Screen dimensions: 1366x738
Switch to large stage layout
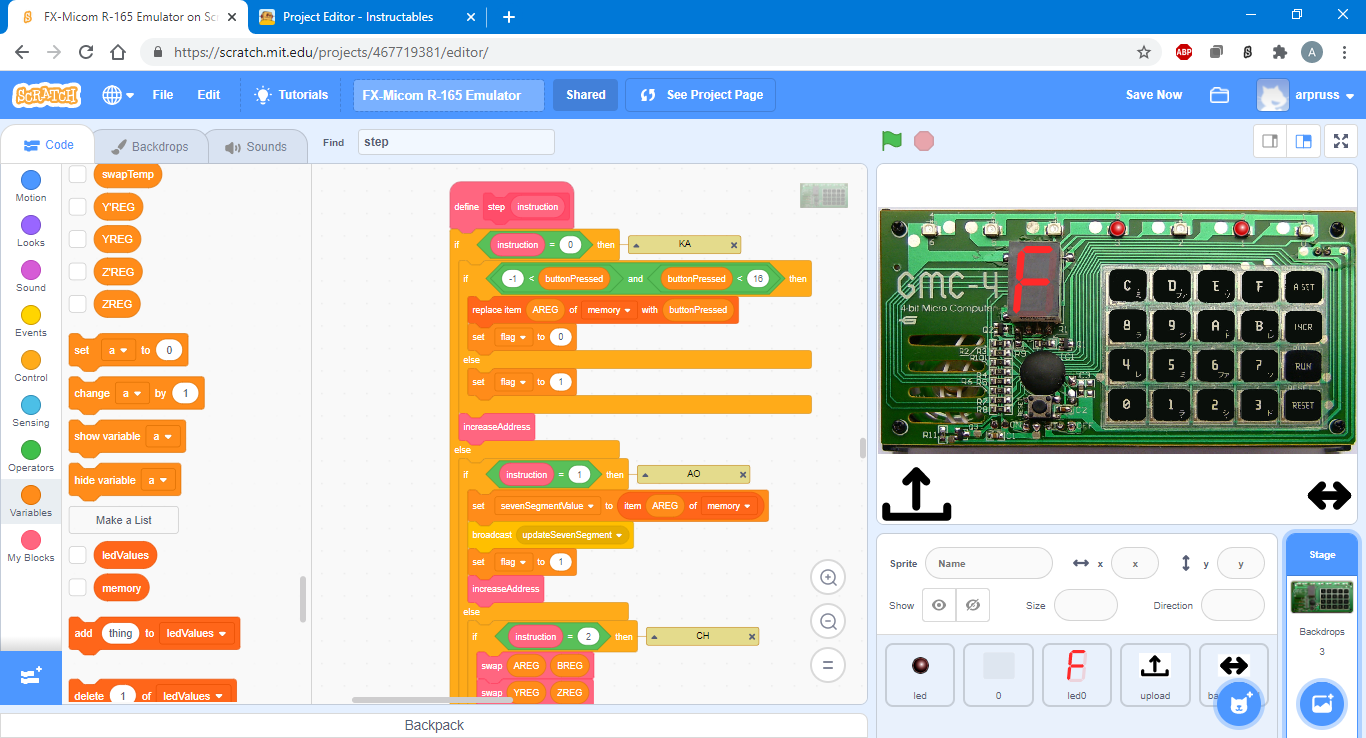click(x=1304, y=141)
